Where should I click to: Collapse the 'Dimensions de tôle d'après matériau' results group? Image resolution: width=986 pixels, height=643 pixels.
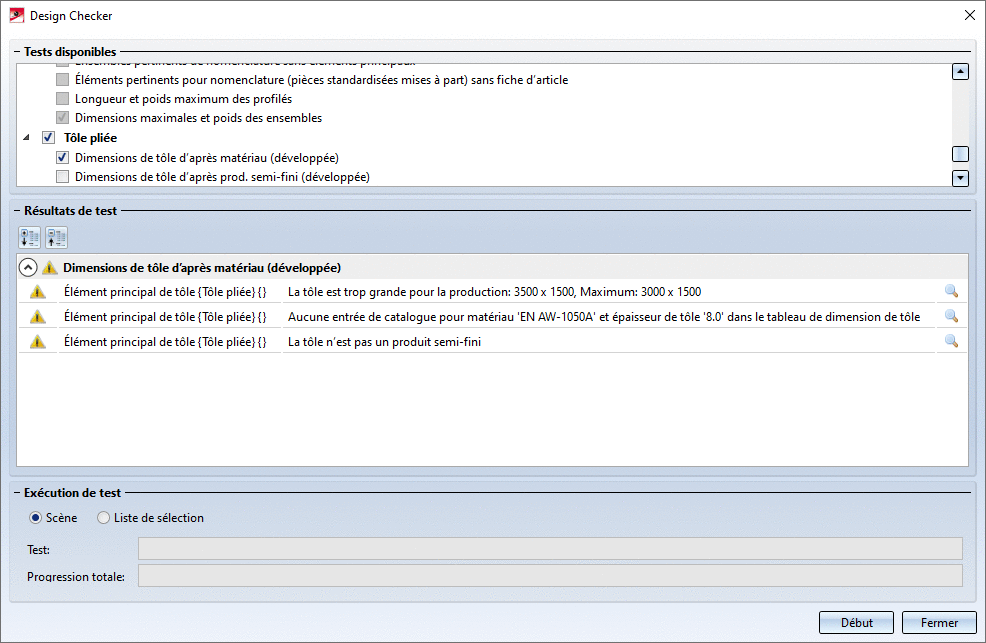pyautogui.click(x=28, y=268)
